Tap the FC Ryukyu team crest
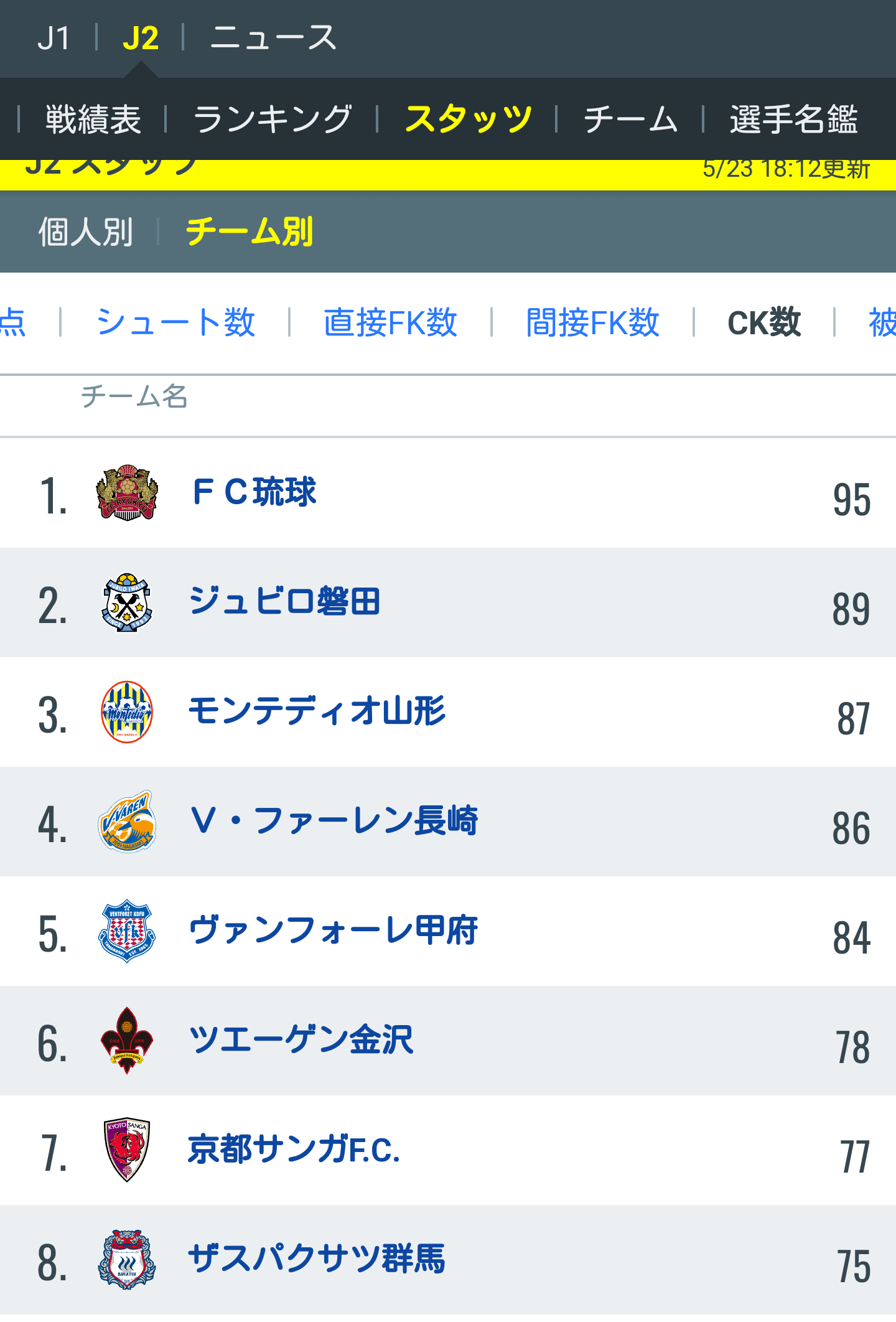 [127, 492]
